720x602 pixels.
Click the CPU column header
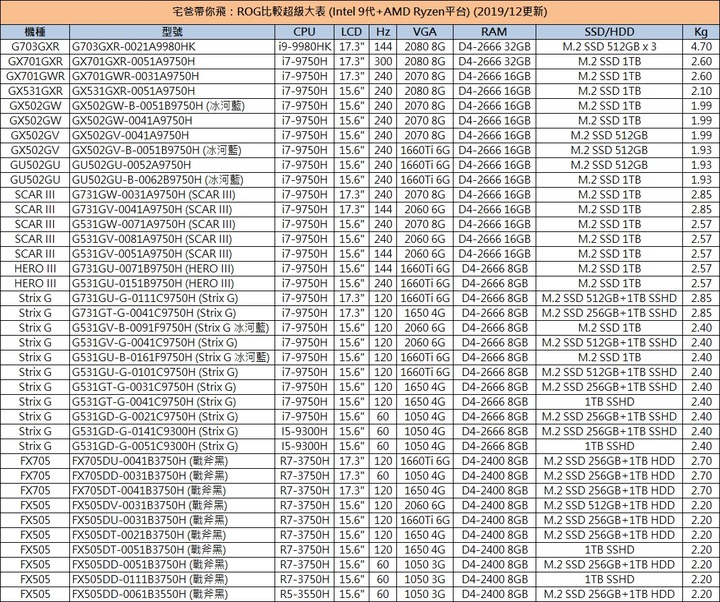pyautogui.click(x=304, y=32)
